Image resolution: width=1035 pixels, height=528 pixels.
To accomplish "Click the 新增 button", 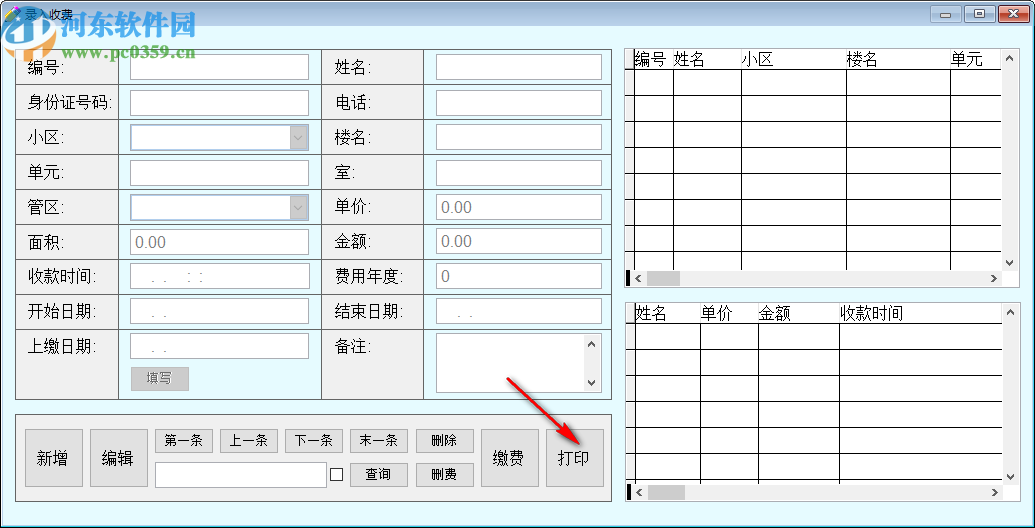I will tap(54, 458).
